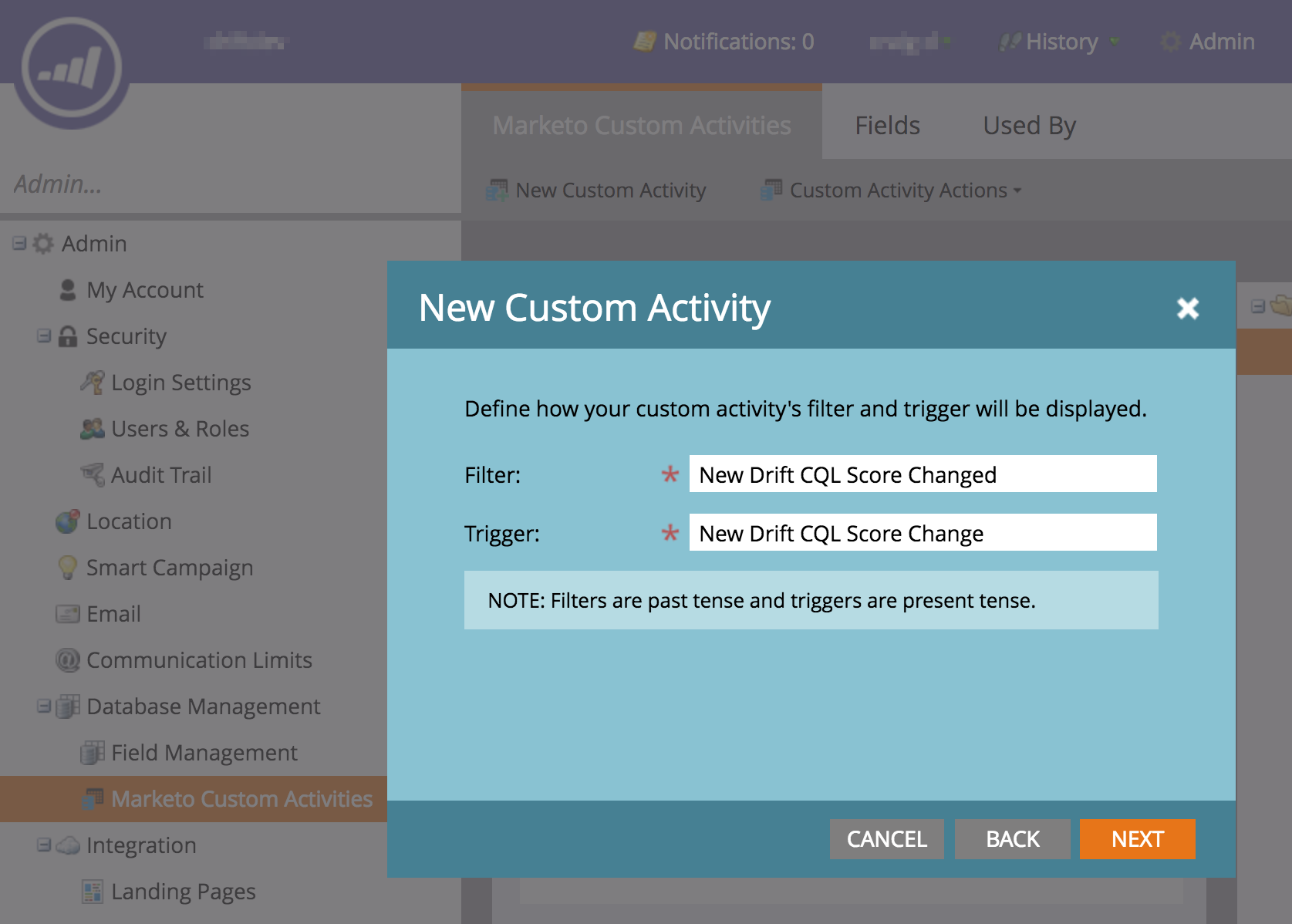Click the Integration cloud icon

(x=68, y=845)
